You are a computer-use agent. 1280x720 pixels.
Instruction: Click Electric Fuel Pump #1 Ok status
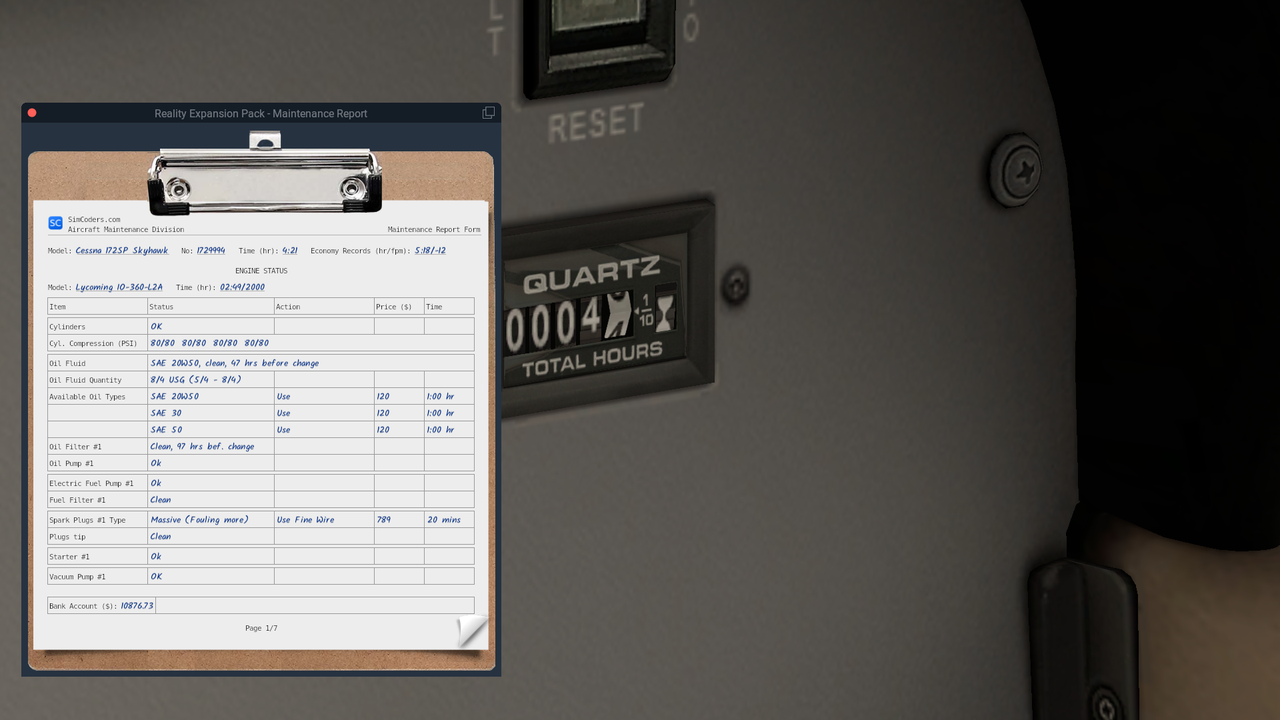[156, 483]
